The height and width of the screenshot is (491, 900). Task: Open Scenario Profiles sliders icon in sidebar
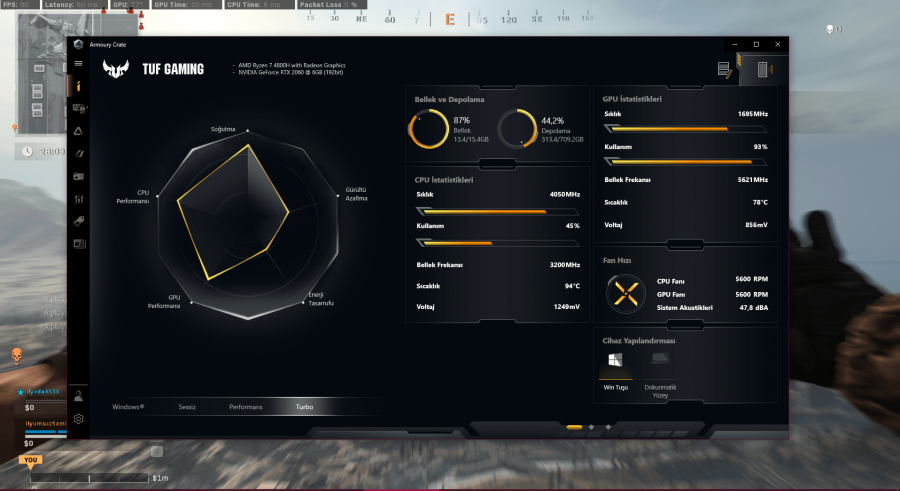point(79,199)
